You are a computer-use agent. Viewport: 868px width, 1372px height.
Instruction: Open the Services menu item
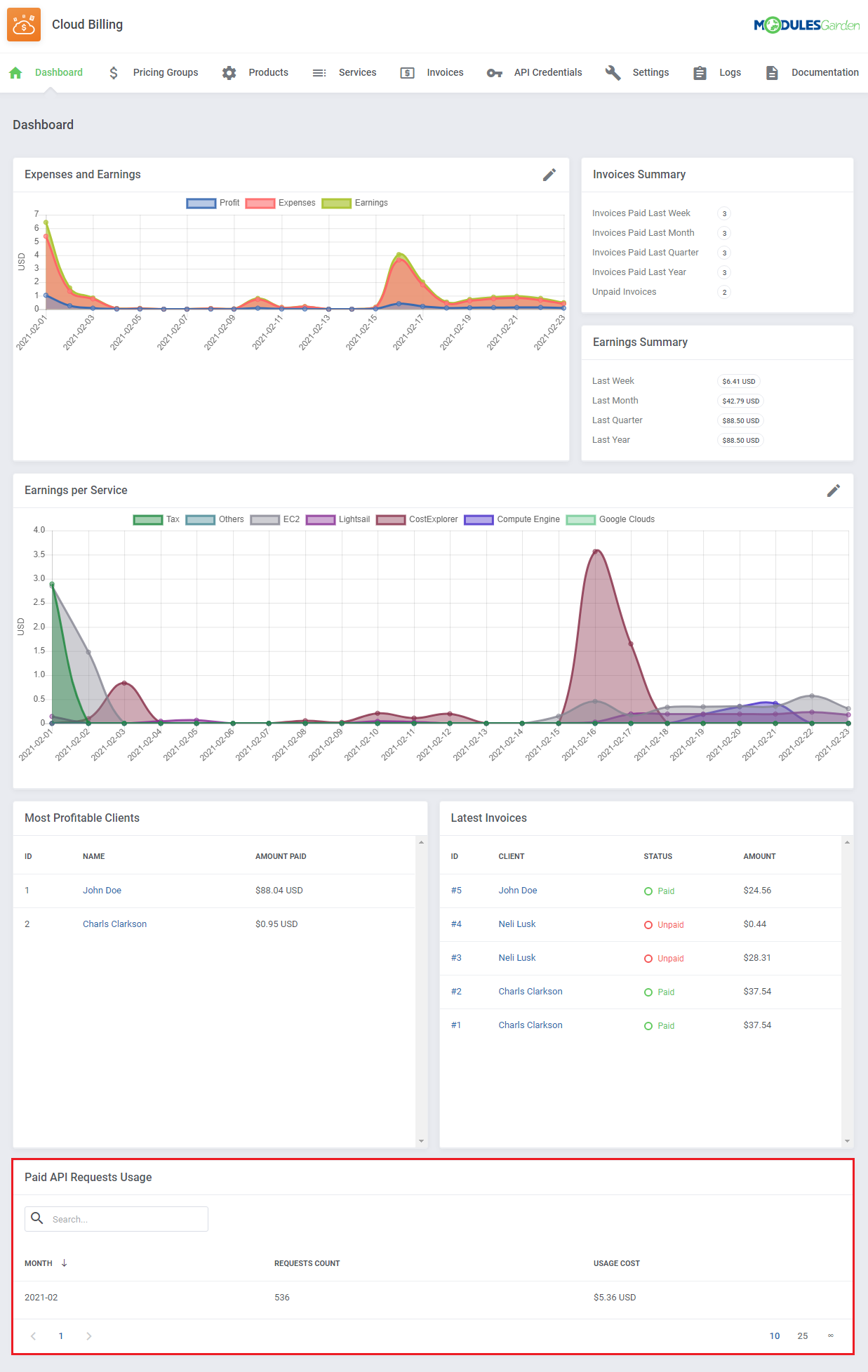pos(358,73)
